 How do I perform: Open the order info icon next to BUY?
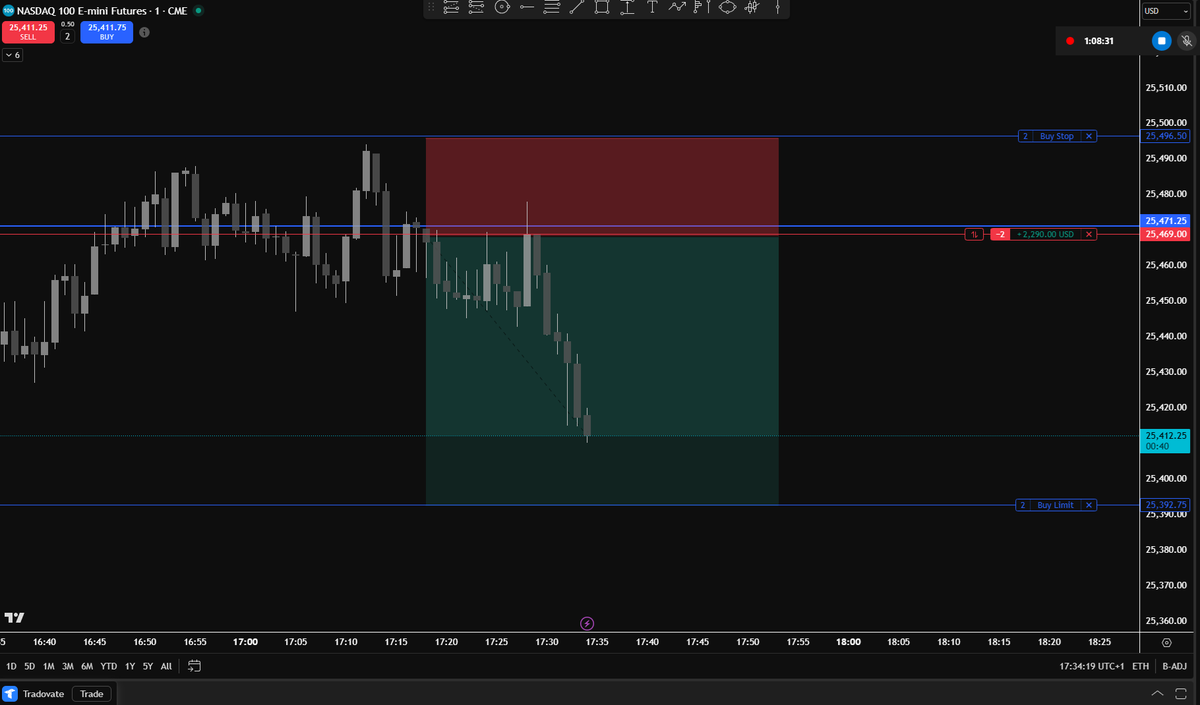coord(144,32)
